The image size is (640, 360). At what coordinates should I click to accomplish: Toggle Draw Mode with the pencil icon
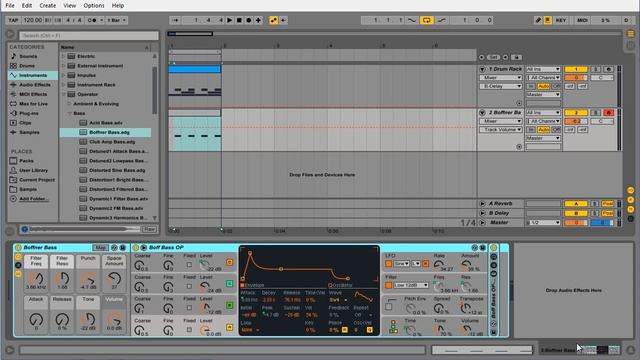click(538, 20)
